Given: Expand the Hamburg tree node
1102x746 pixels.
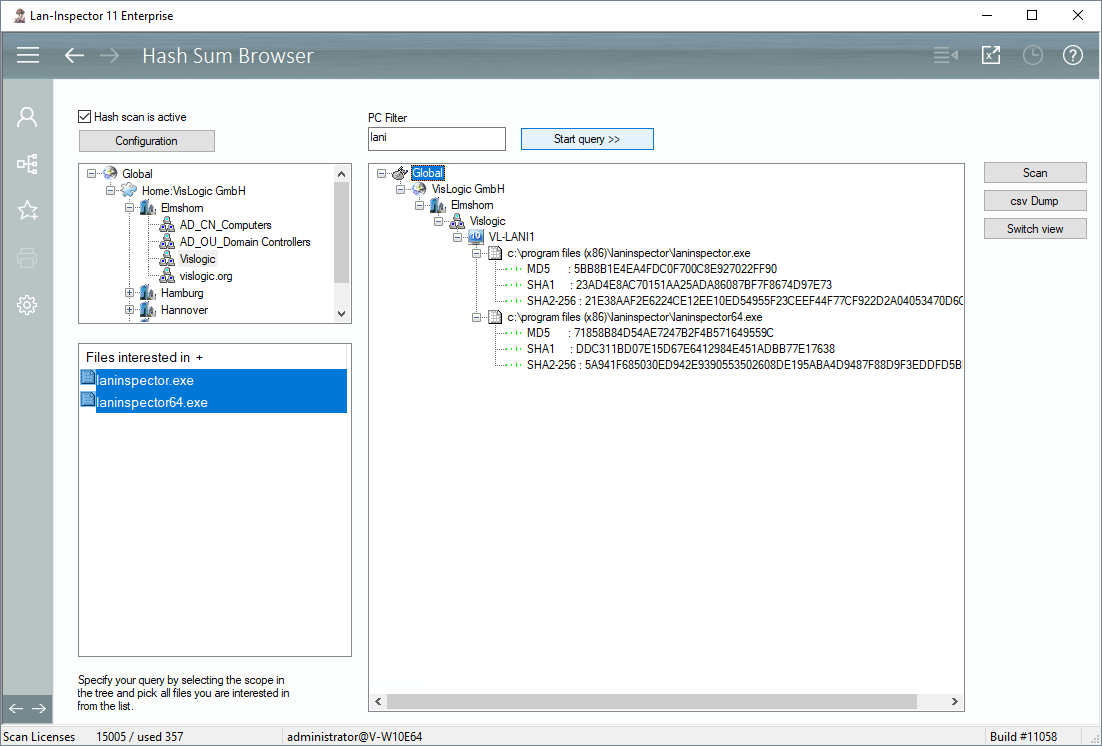Looking at the screenshot, I should coord(130,293).
